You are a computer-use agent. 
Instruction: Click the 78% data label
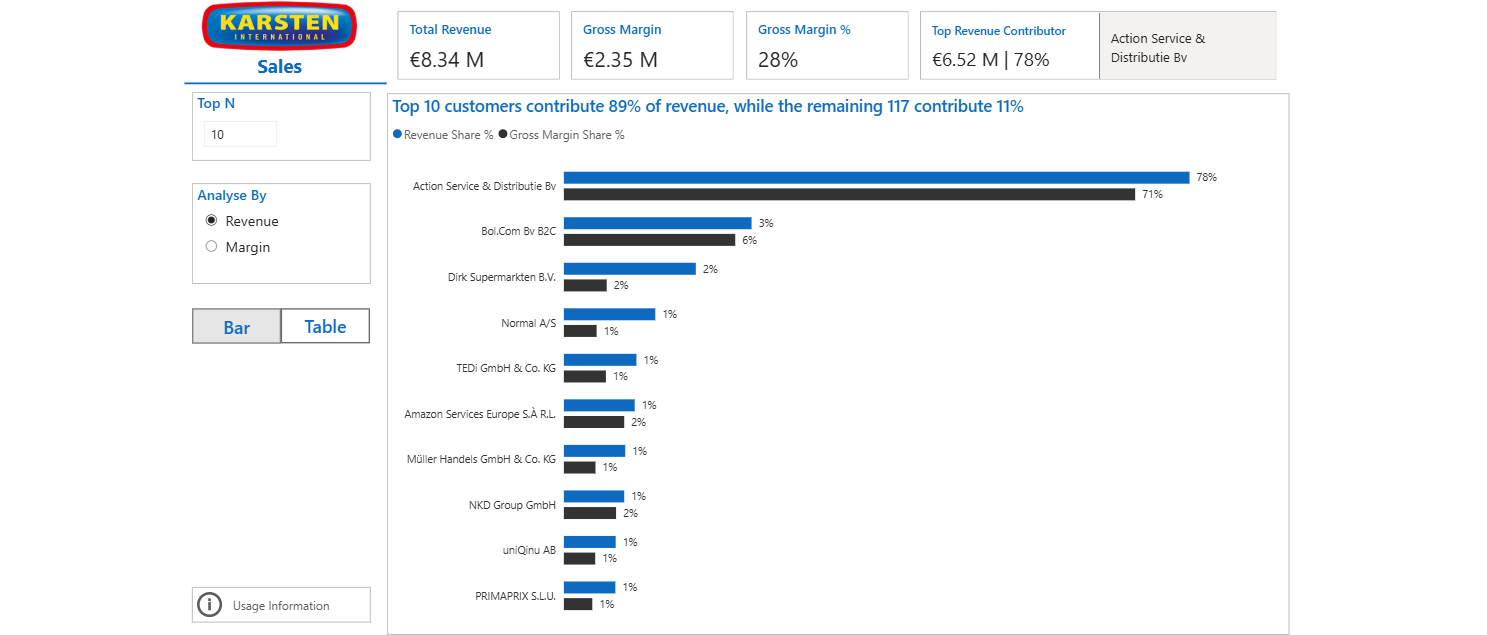1206,177
